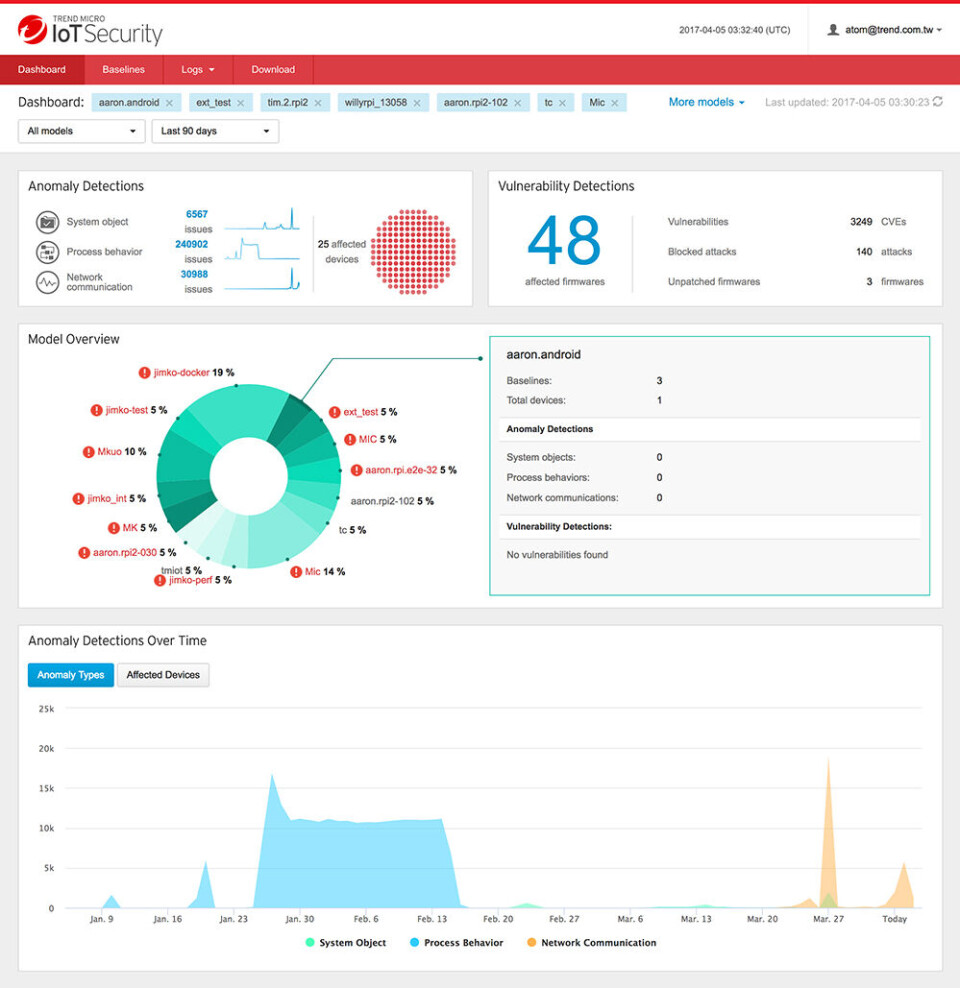Remove aaron.rpi2-102 model tag

click(518, 103)
